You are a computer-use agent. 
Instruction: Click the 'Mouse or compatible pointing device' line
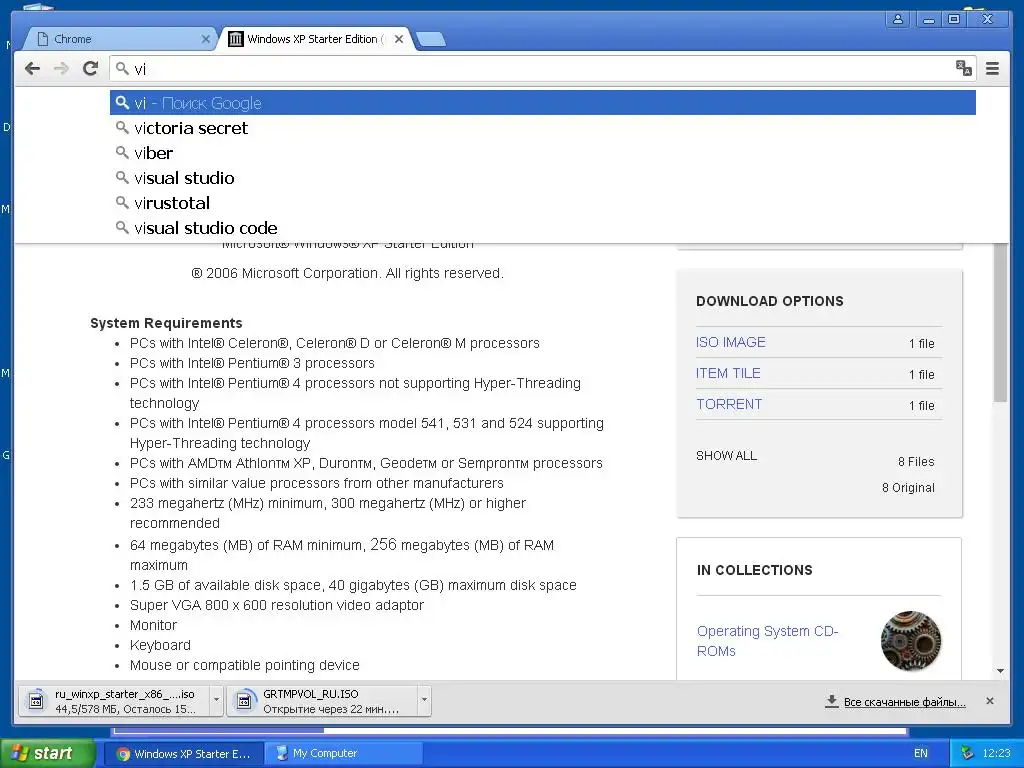click(244, 665)
